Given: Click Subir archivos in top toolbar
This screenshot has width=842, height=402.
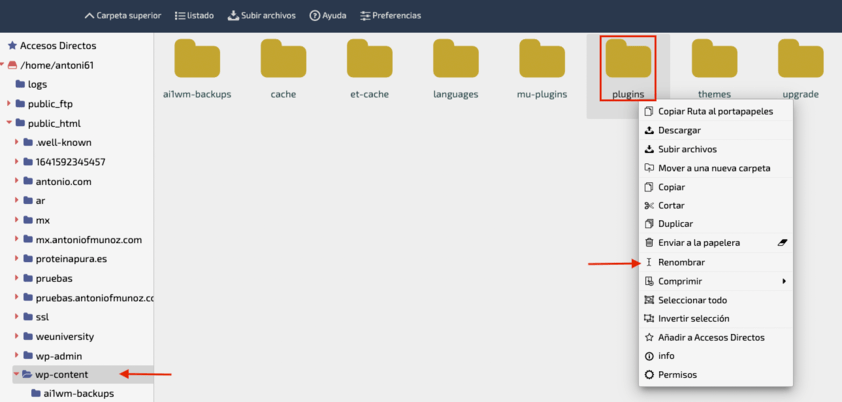Looking at the screenshot, I should pos(262,16).
